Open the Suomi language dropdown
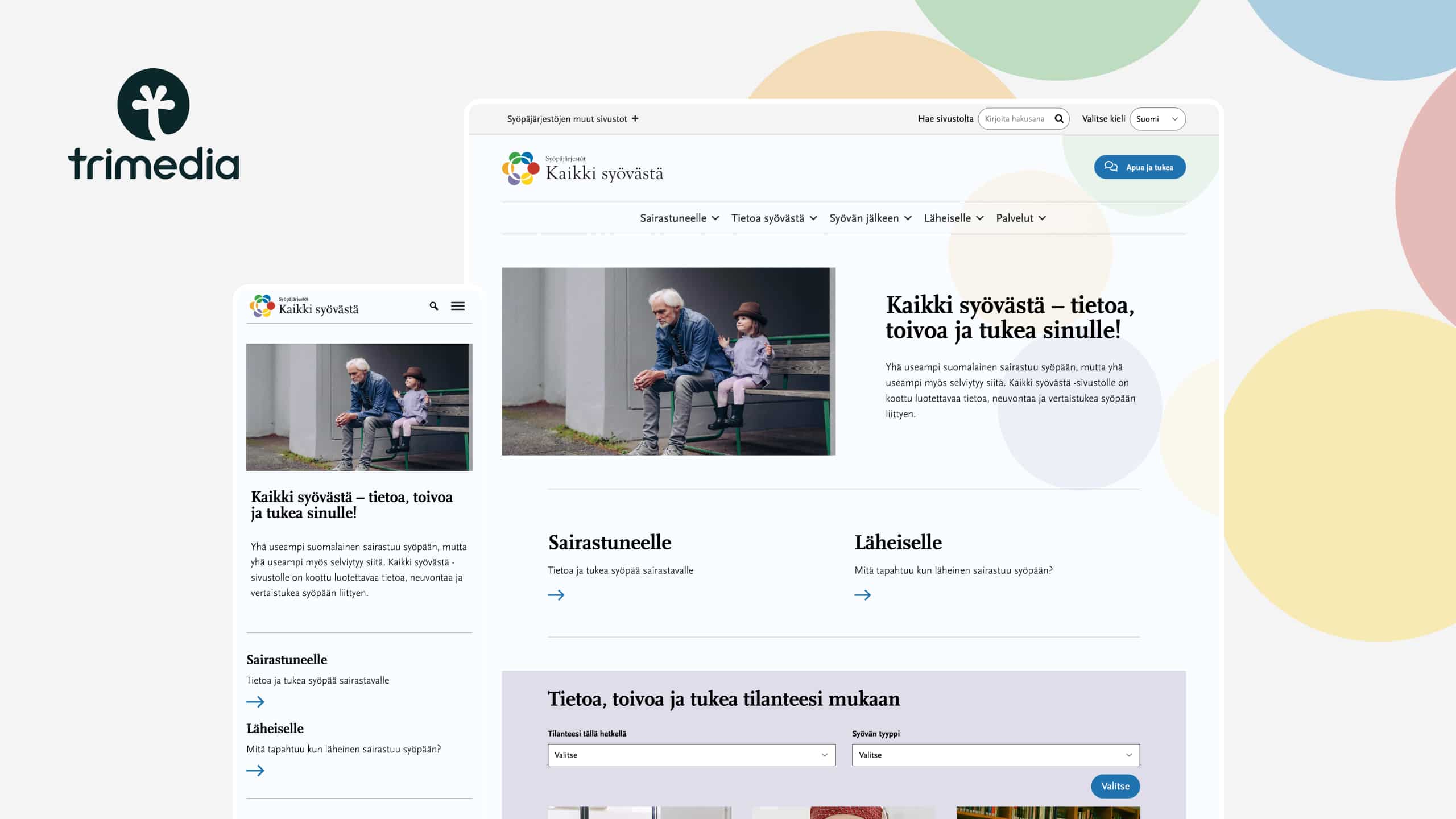Screen dimensions: 1456x819 (1157, 119)
